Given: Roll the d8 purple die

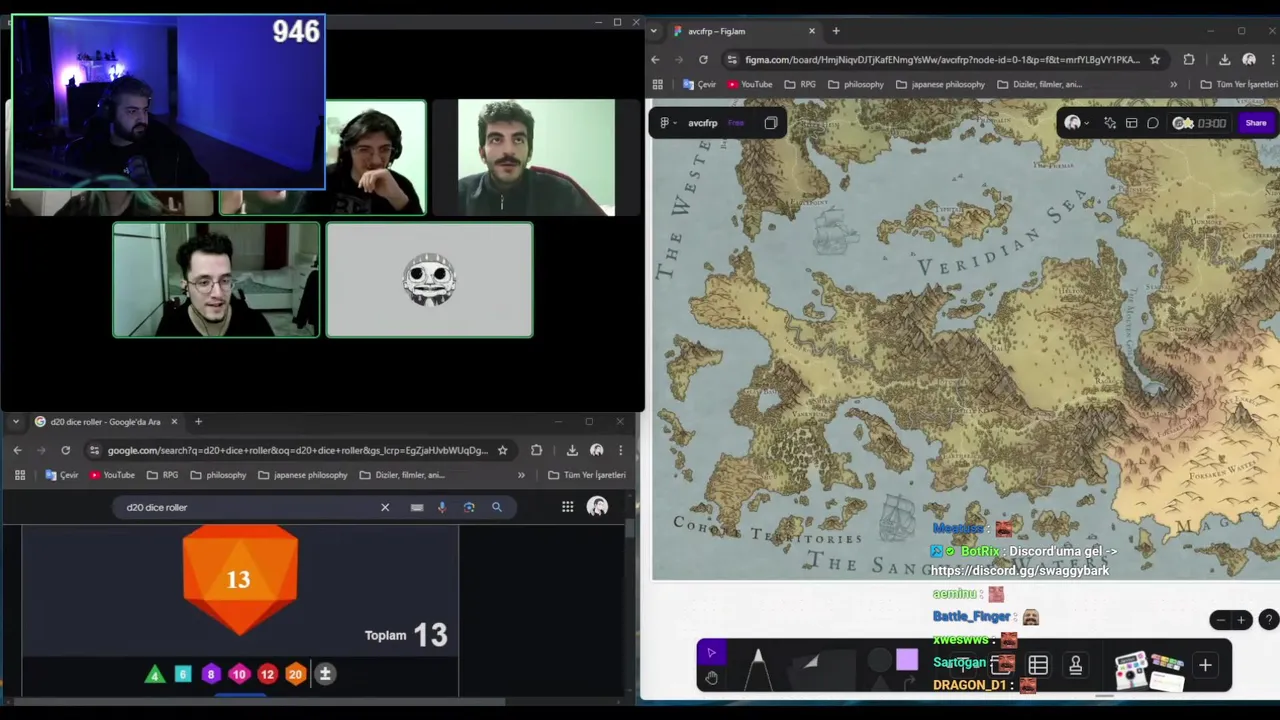Looking at the screenshot, I should pos(211,675).
